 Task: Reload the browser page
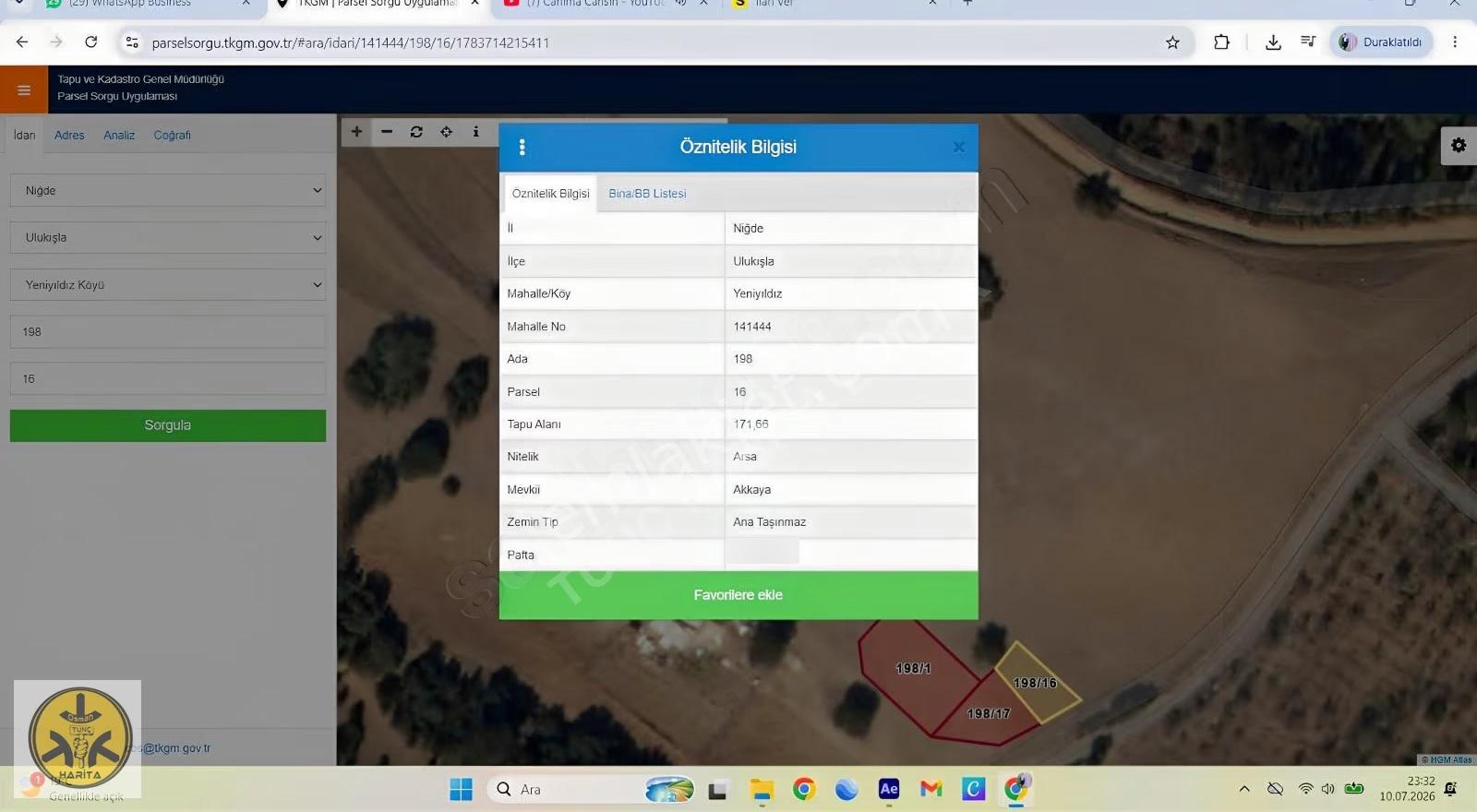90,42
